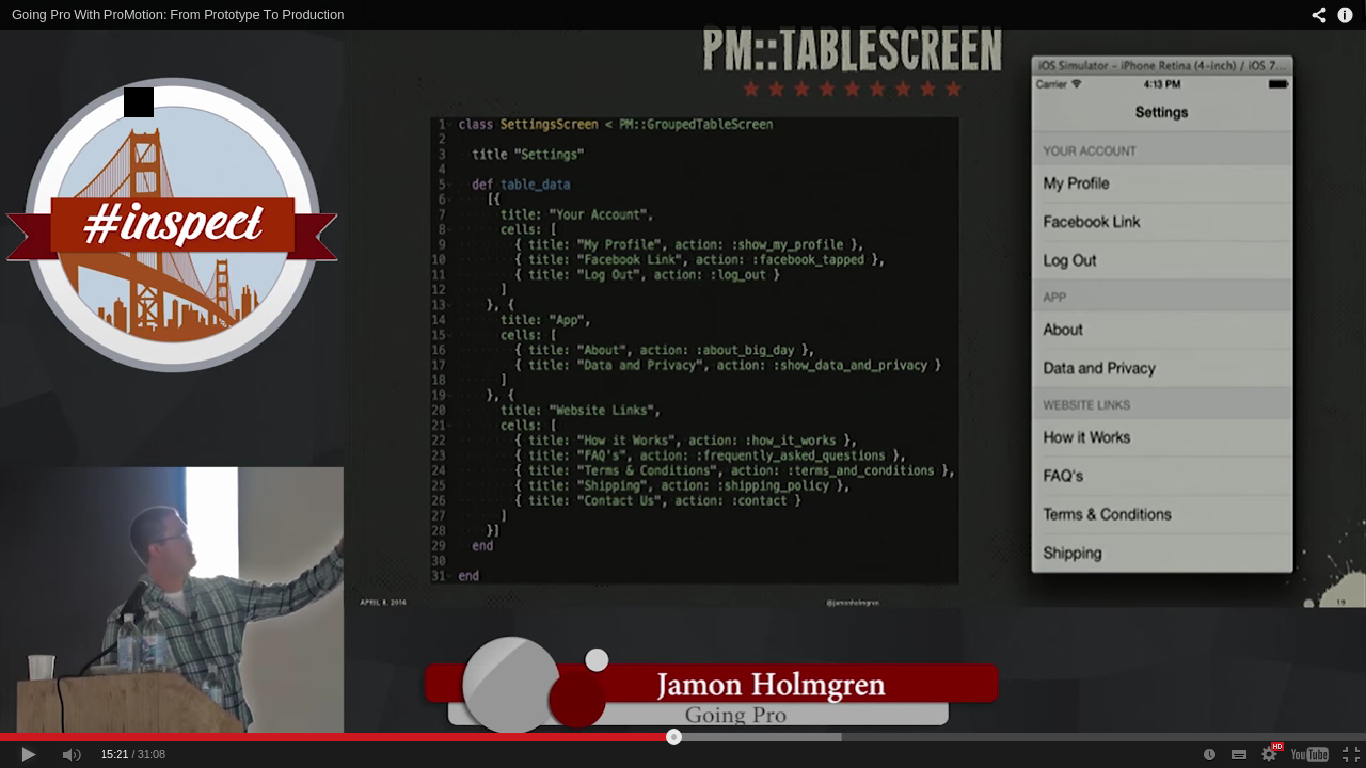Viewport: 1366px width, 768px height.
Task: Click the watch-later clock icon
Action: [x=1209, y=755]
